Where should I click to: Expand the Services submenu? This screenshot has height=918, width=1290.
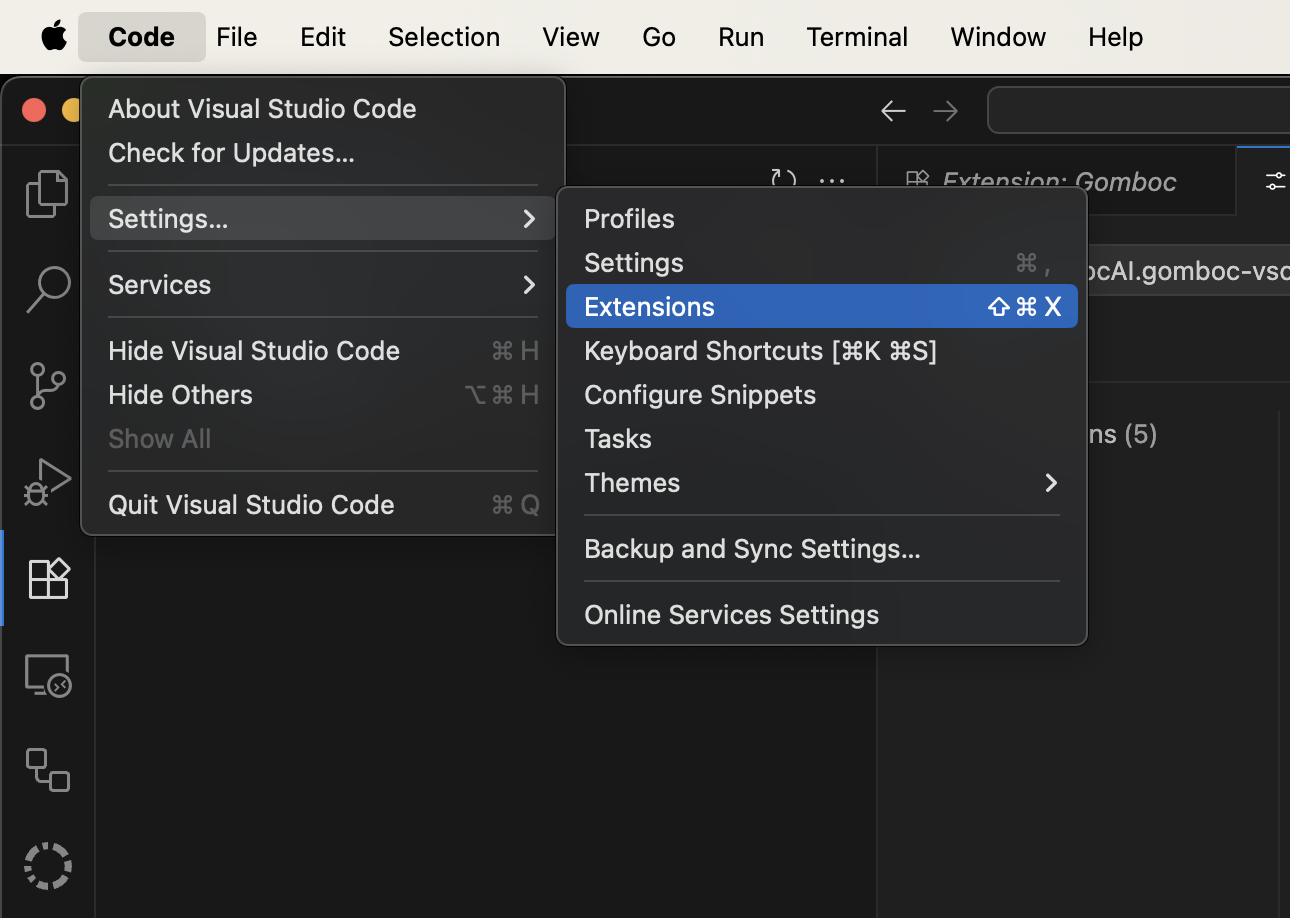pyautogui.click(x=322, y=285)
